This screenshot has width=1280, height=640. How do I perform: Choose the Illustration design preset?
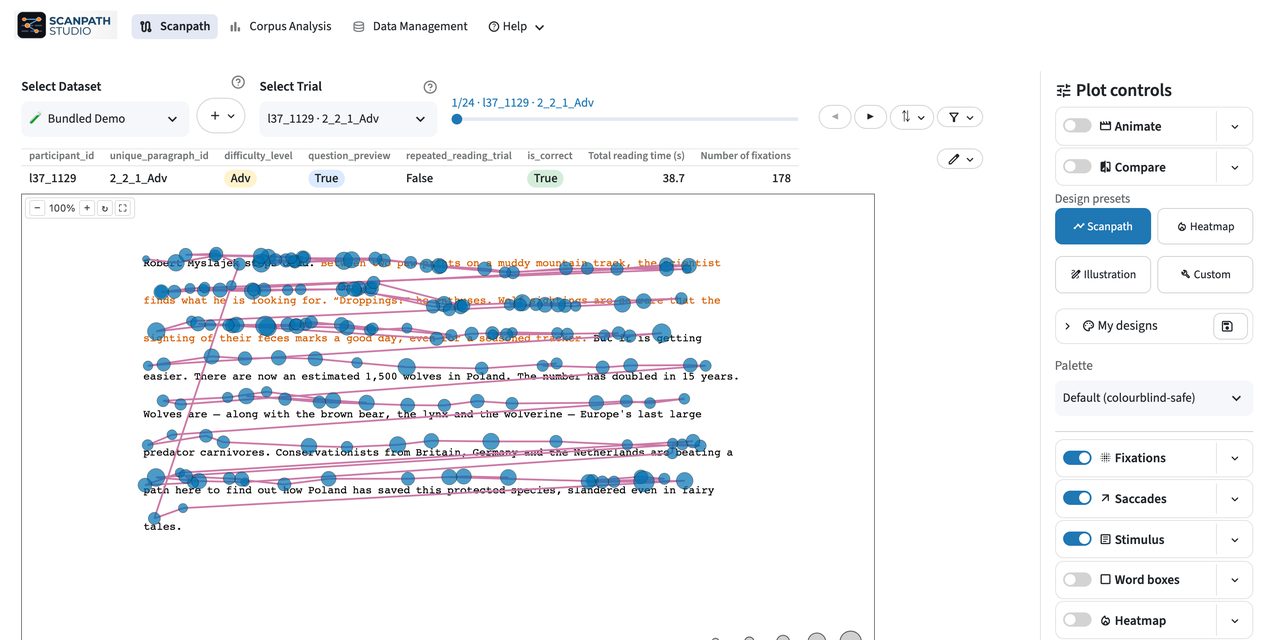pos(1103,274)
